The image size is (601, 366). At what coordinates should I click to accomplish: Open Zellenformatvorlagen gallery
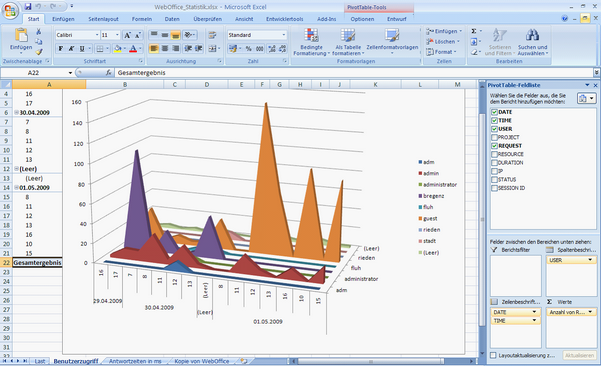[x=392, y=41]
